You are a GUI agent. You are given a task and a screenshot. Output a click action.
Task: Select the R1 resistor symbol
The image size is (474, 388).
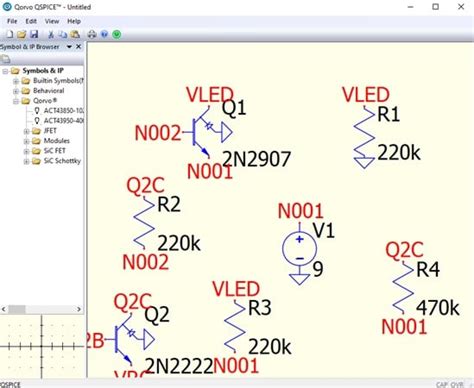(364, 137)
